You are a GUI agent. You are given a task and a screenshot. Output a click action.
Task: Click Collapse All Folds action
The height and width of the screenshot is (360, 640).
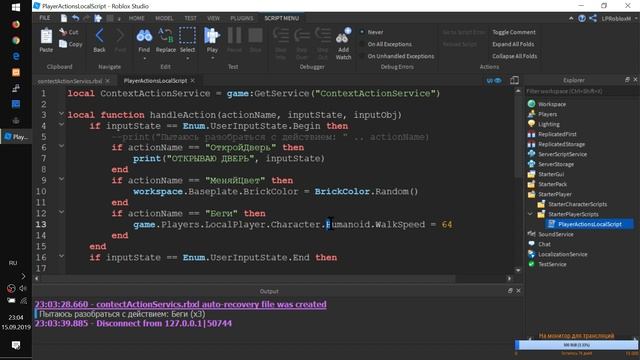515,56
